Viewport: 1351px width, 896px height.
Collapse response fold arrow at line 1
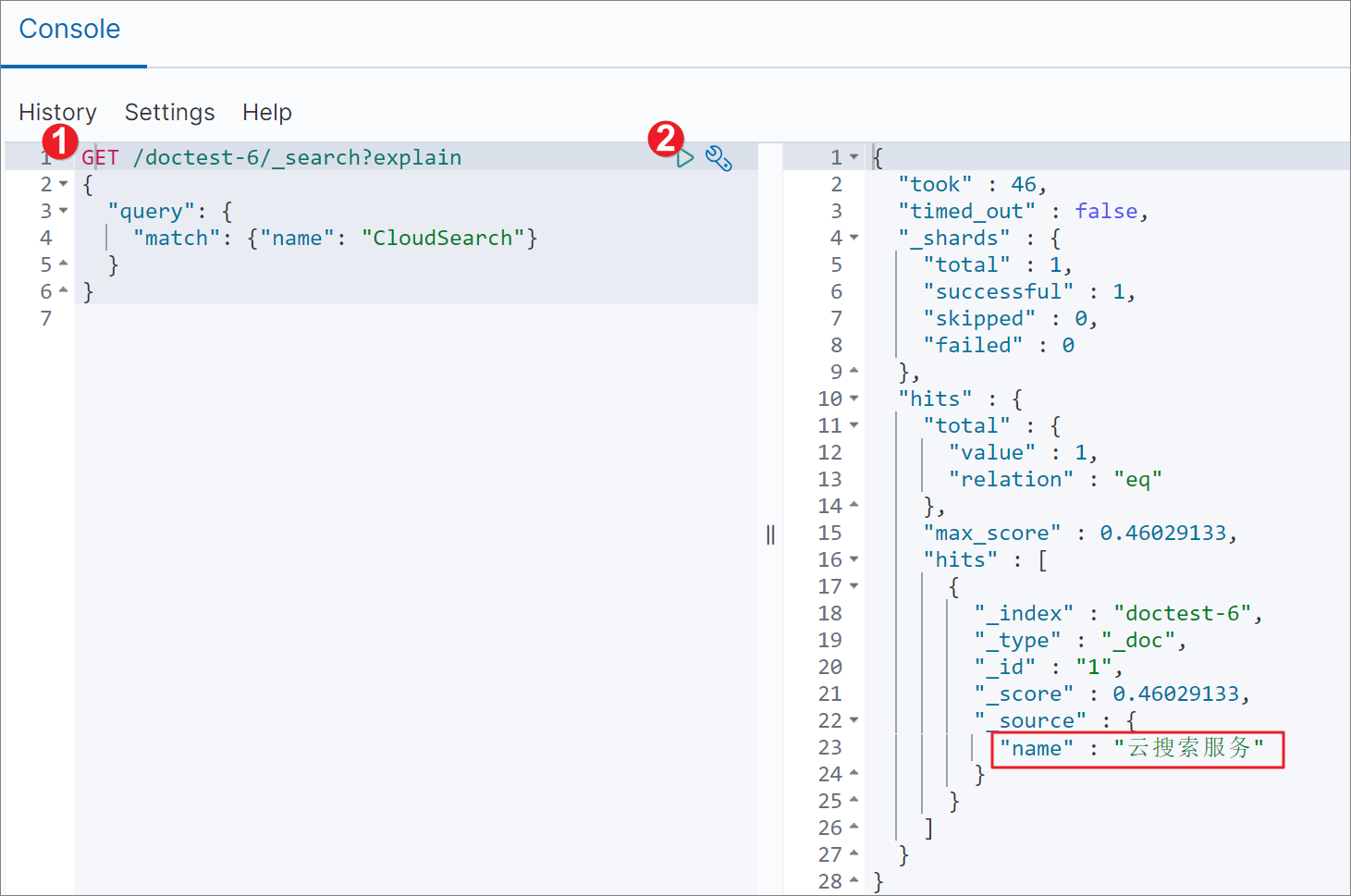click(x=854, y=157)
